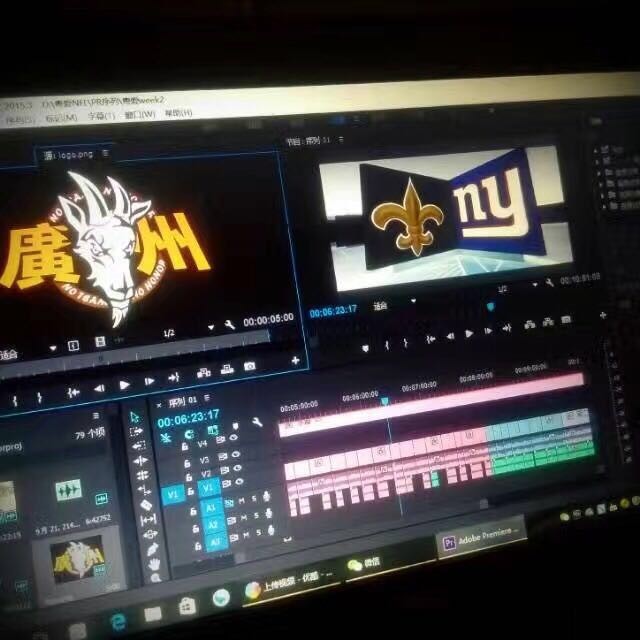Open button editor plus in Source monitor
This screenshot has height=640, width=640.
296,360
